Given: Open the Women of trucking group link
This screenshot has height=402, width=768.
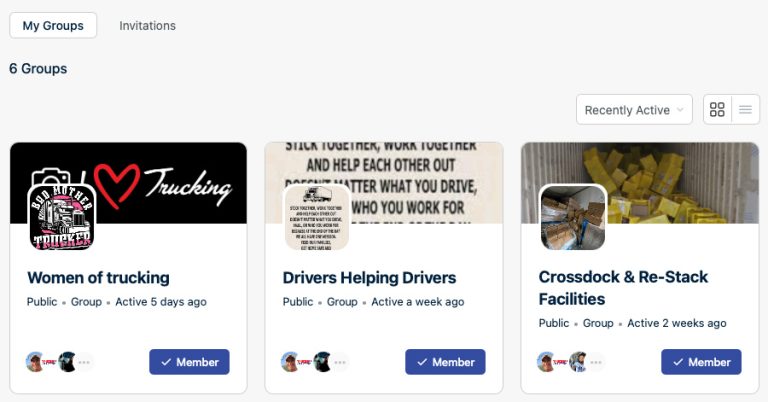Looking at the screenshot, I should click(98, 278).
